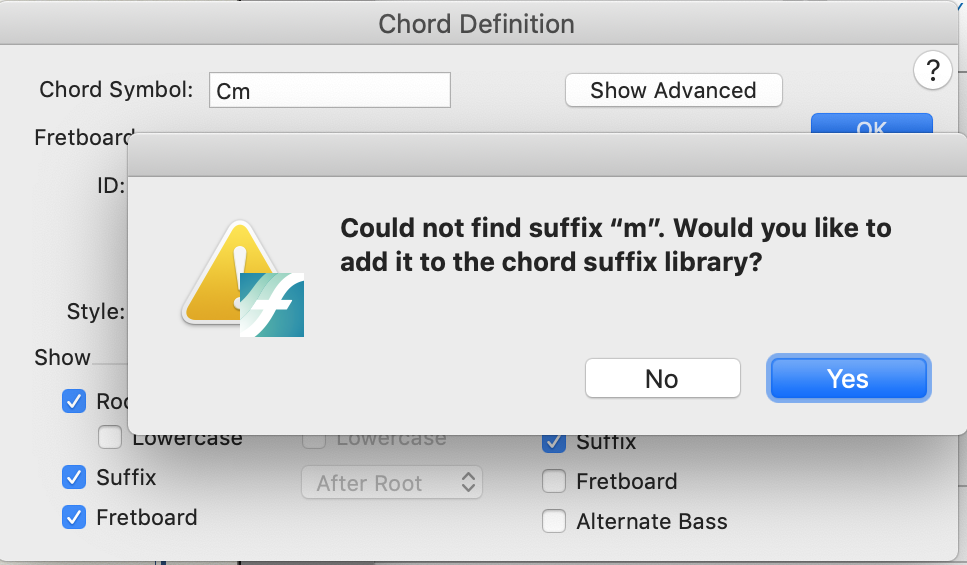
Task: Click the Finale logo badge on the alert
Action: click(x=272, y=304)
